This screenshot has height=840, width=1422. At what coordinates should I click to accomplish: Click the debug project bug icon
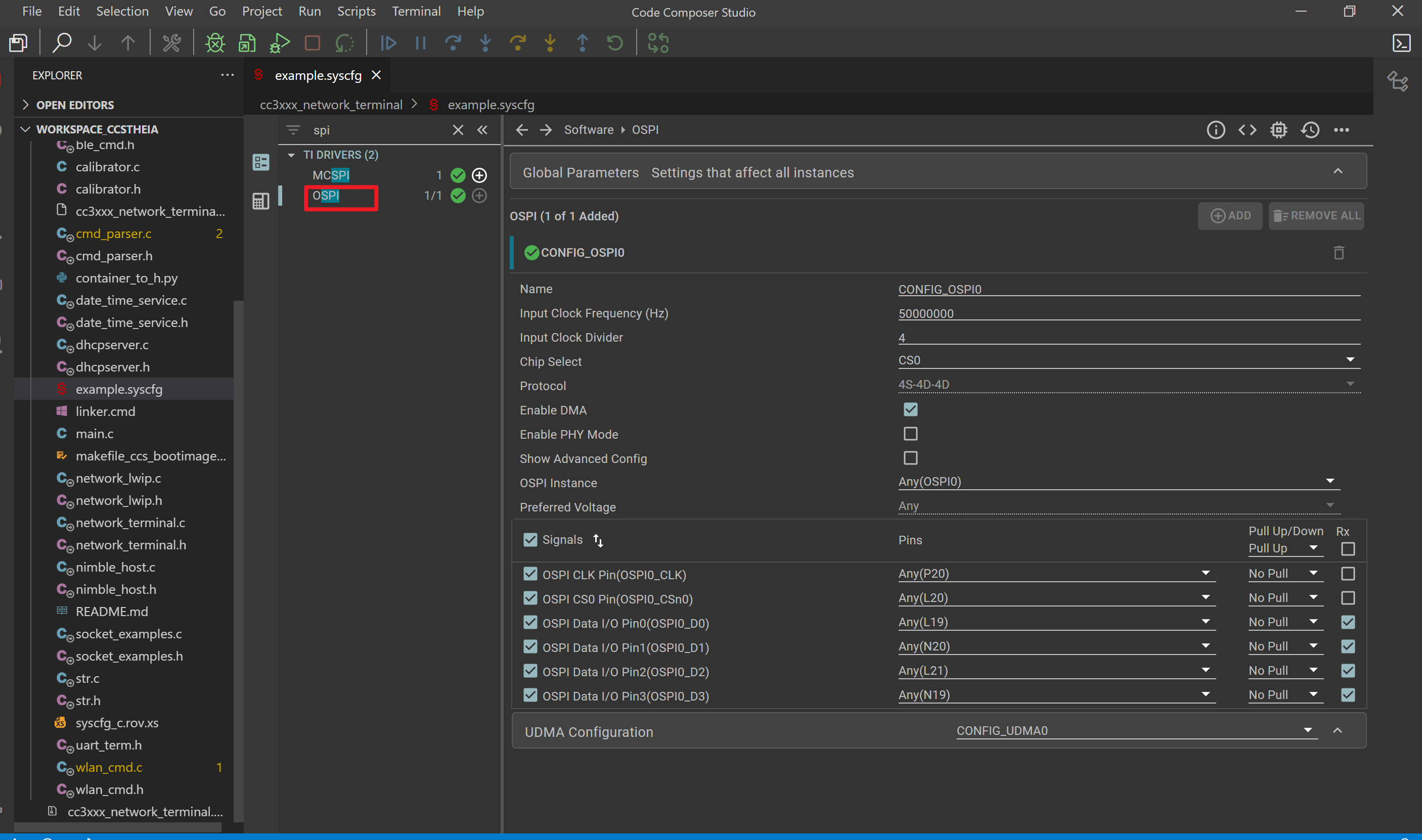(x=215, y=43)
